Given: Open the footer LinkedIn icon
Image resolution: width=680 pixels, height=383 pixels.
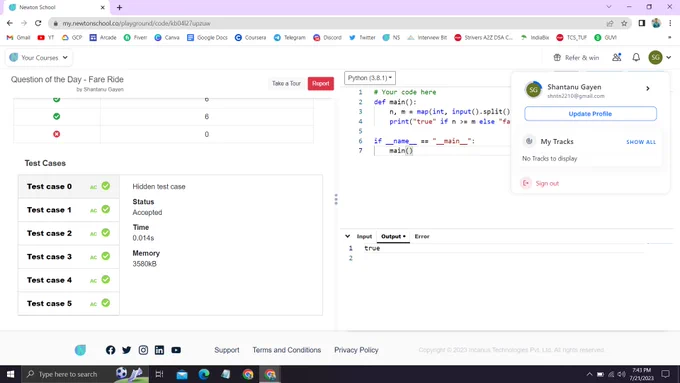Looking at the screenshot, I should tap(159, 350).
